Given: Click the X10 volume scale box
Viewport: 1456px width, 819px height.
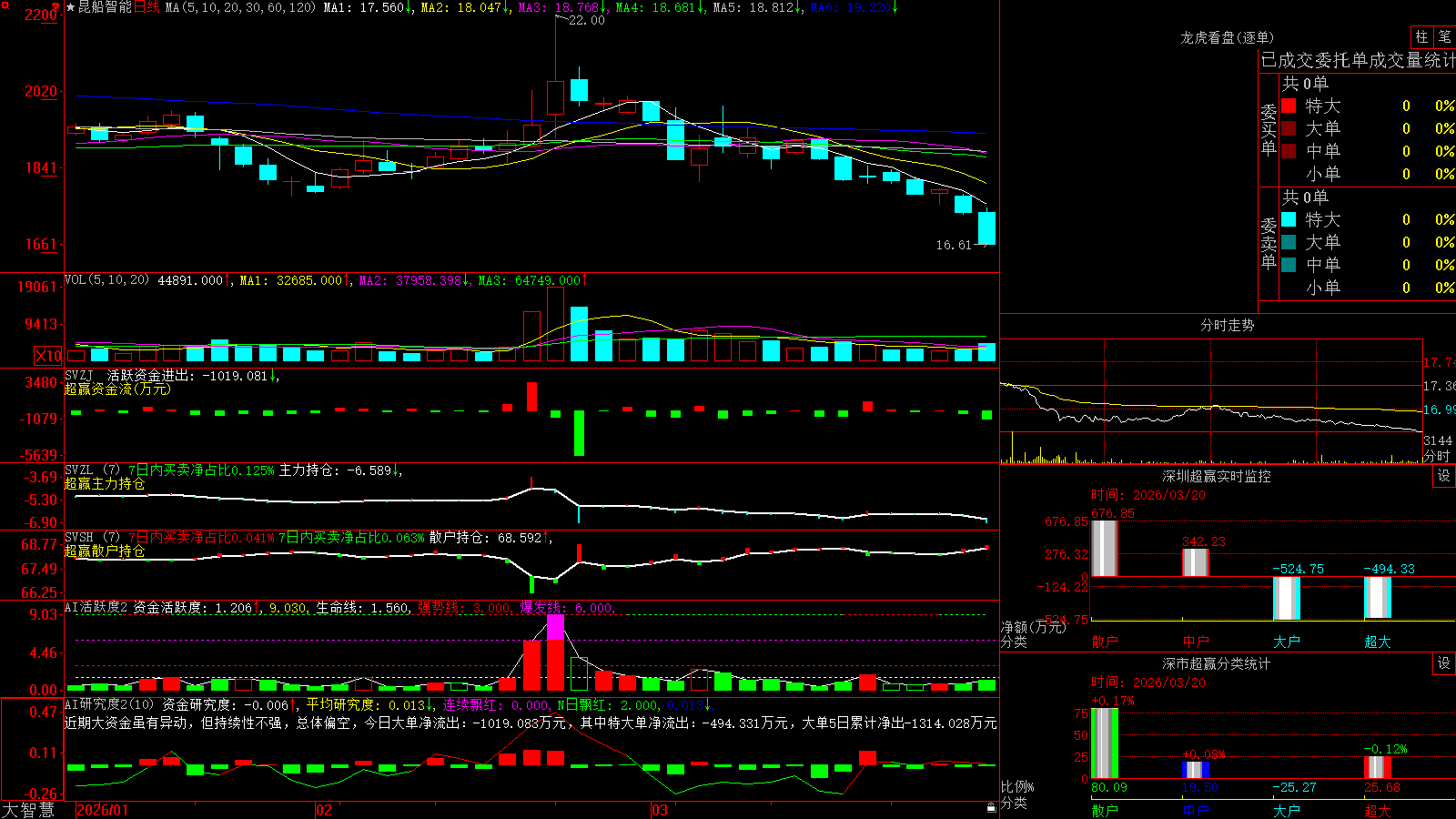Looking at the screenshot, I should (x=48, y=356).
